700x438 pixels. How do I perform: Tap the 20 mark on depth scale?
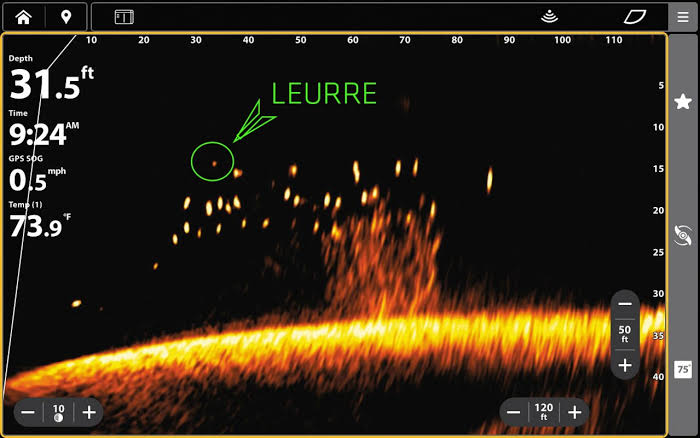point(658,210)
